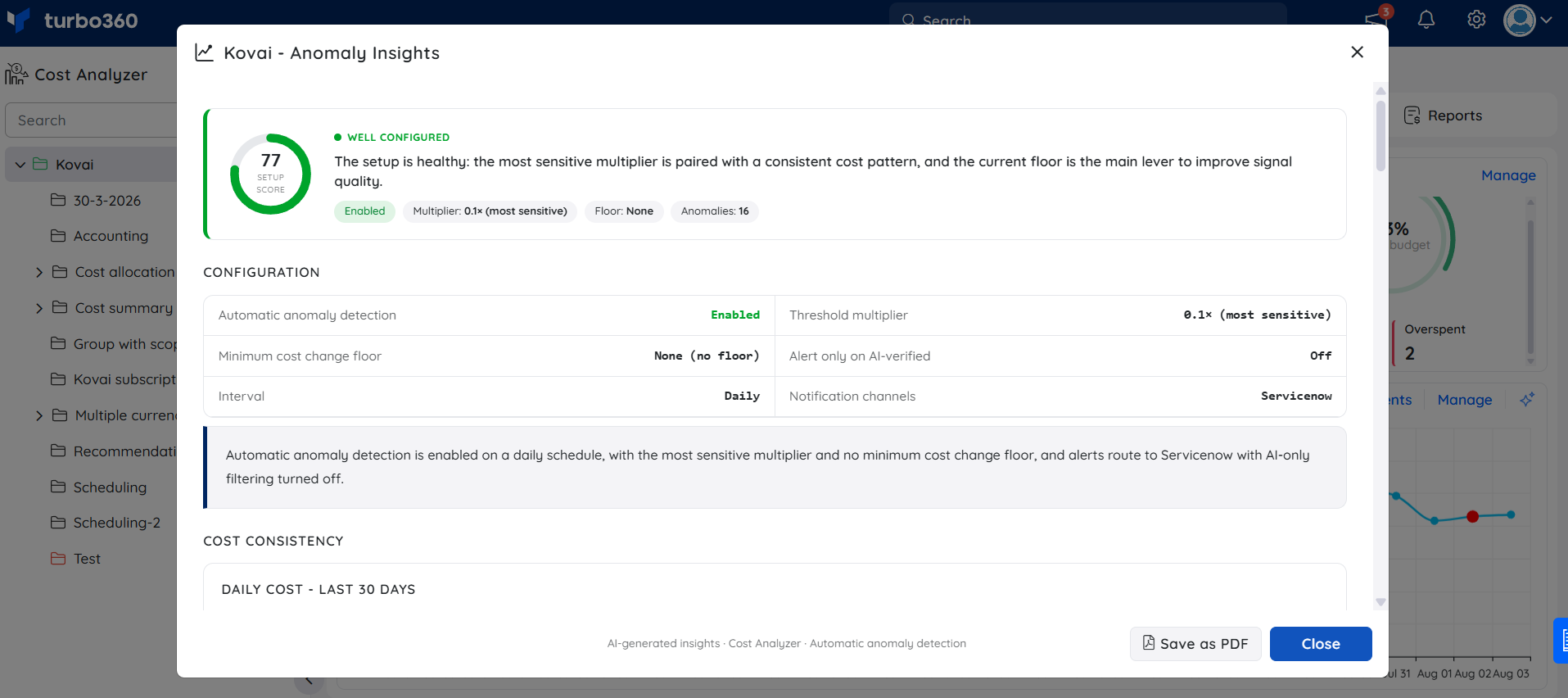Open the notifications bell
The image size is (1568, 698).
pyautogui.click(x=1426, y=20)
